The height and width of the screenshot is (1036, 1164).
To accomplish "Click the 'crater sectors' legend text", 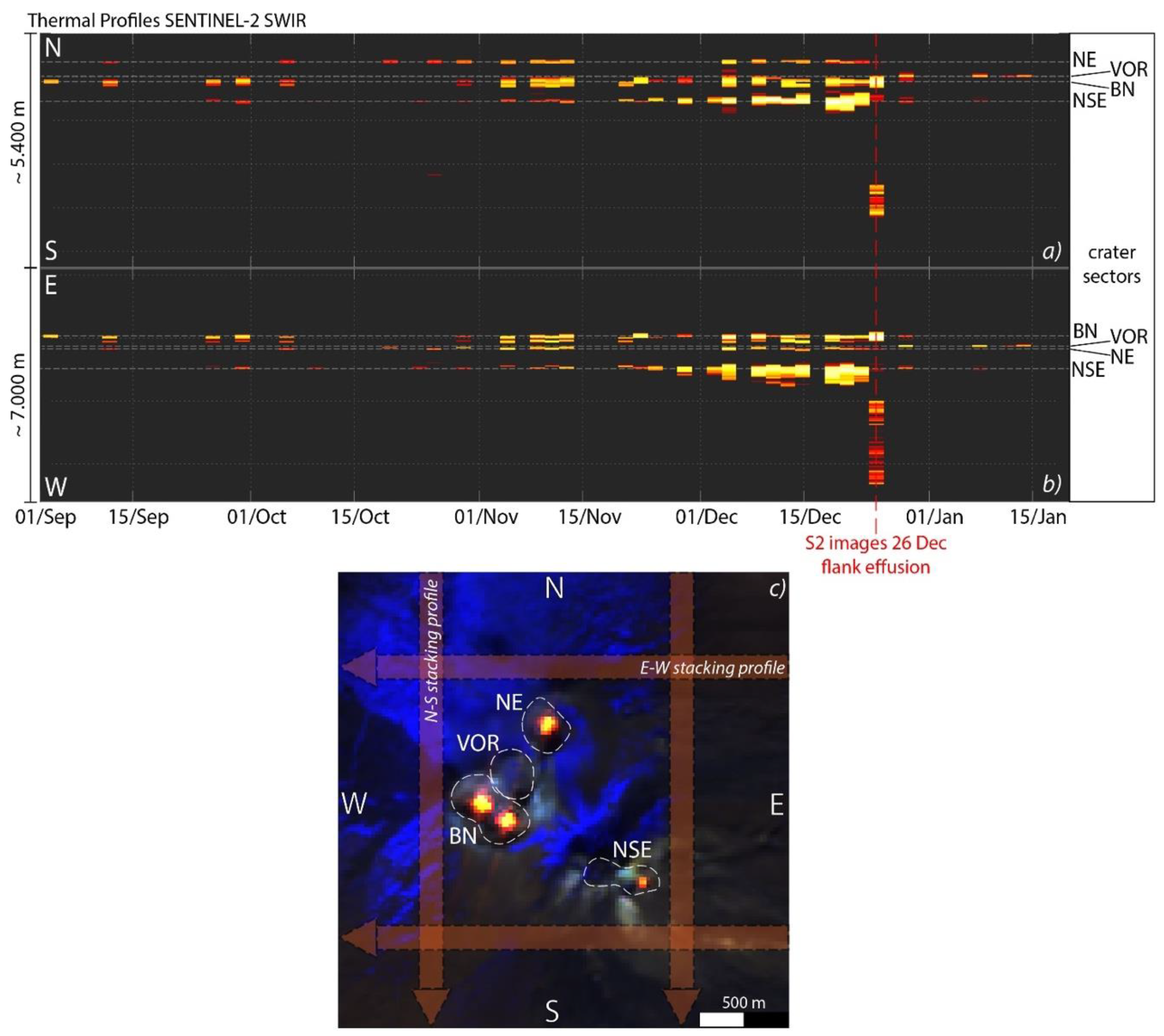I will (x=1111, y=264).
